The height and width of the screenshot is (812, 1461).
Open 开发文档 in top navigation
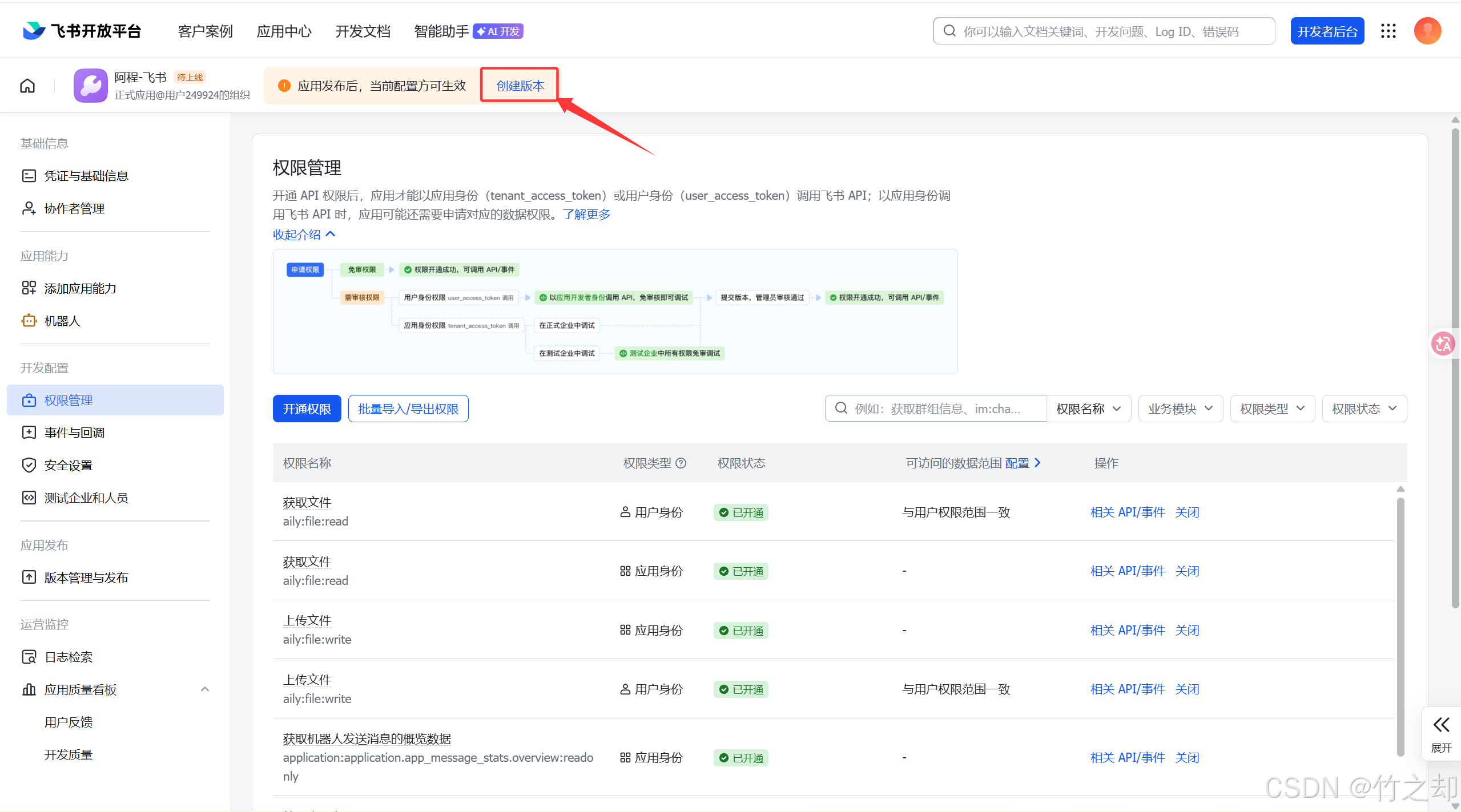point(363,31)
